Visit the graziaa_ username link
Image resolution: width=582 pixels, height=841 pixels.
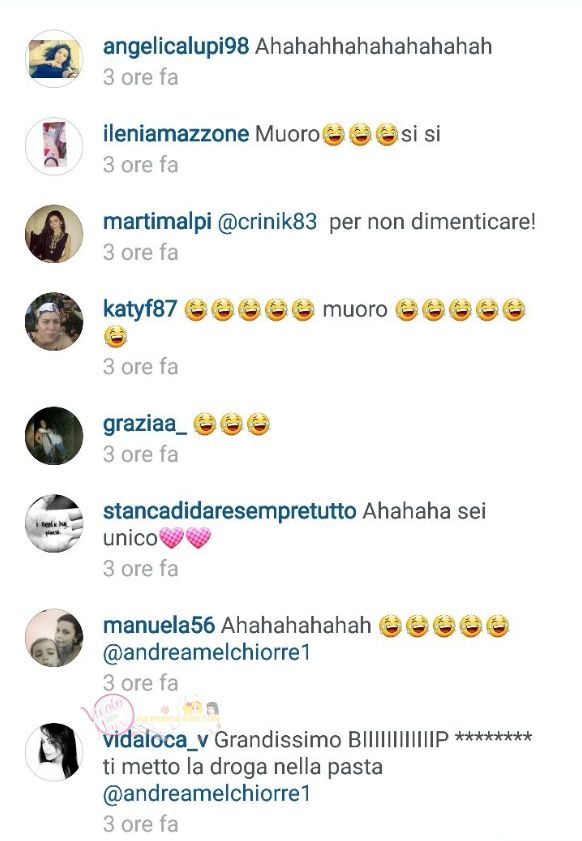tap(145, 424)
